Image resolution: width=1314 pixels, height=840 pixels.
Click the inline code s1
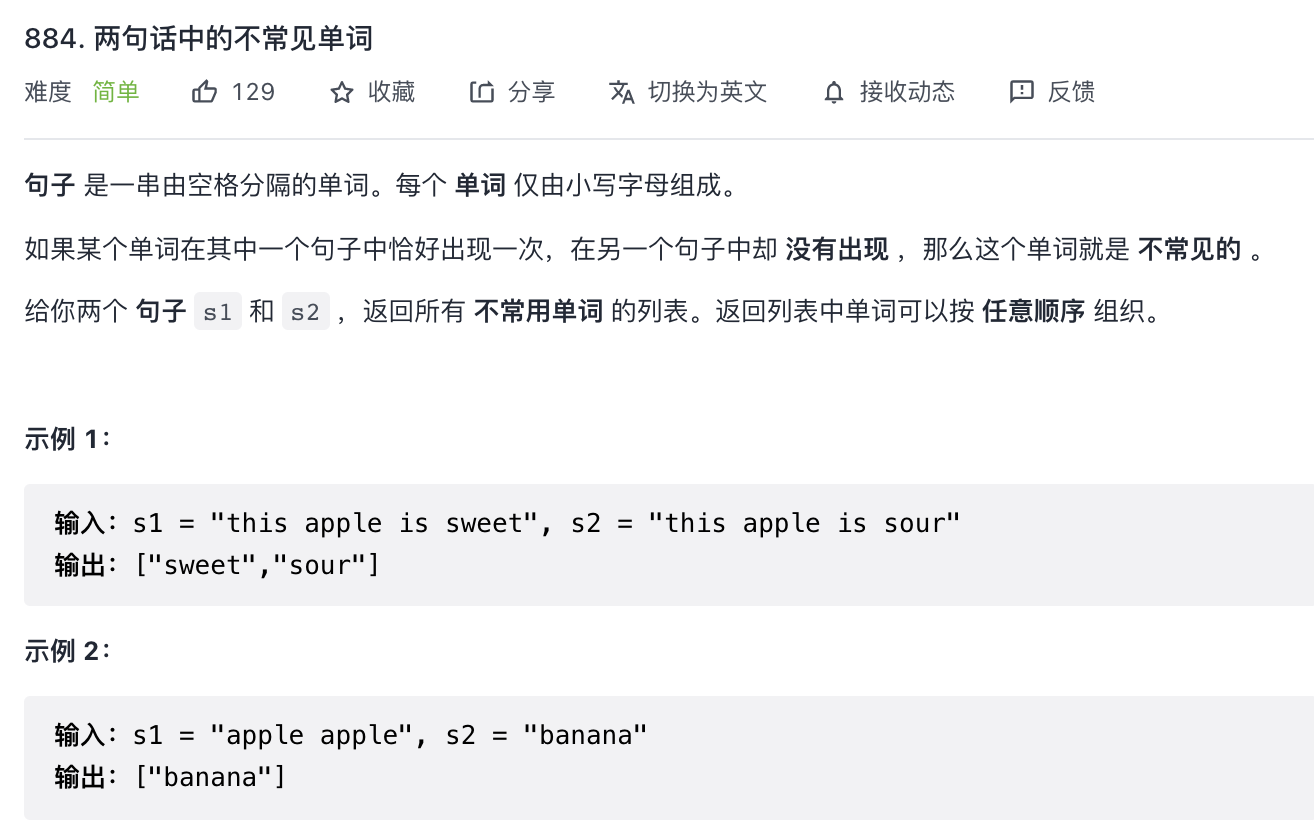tap(217, 312)
